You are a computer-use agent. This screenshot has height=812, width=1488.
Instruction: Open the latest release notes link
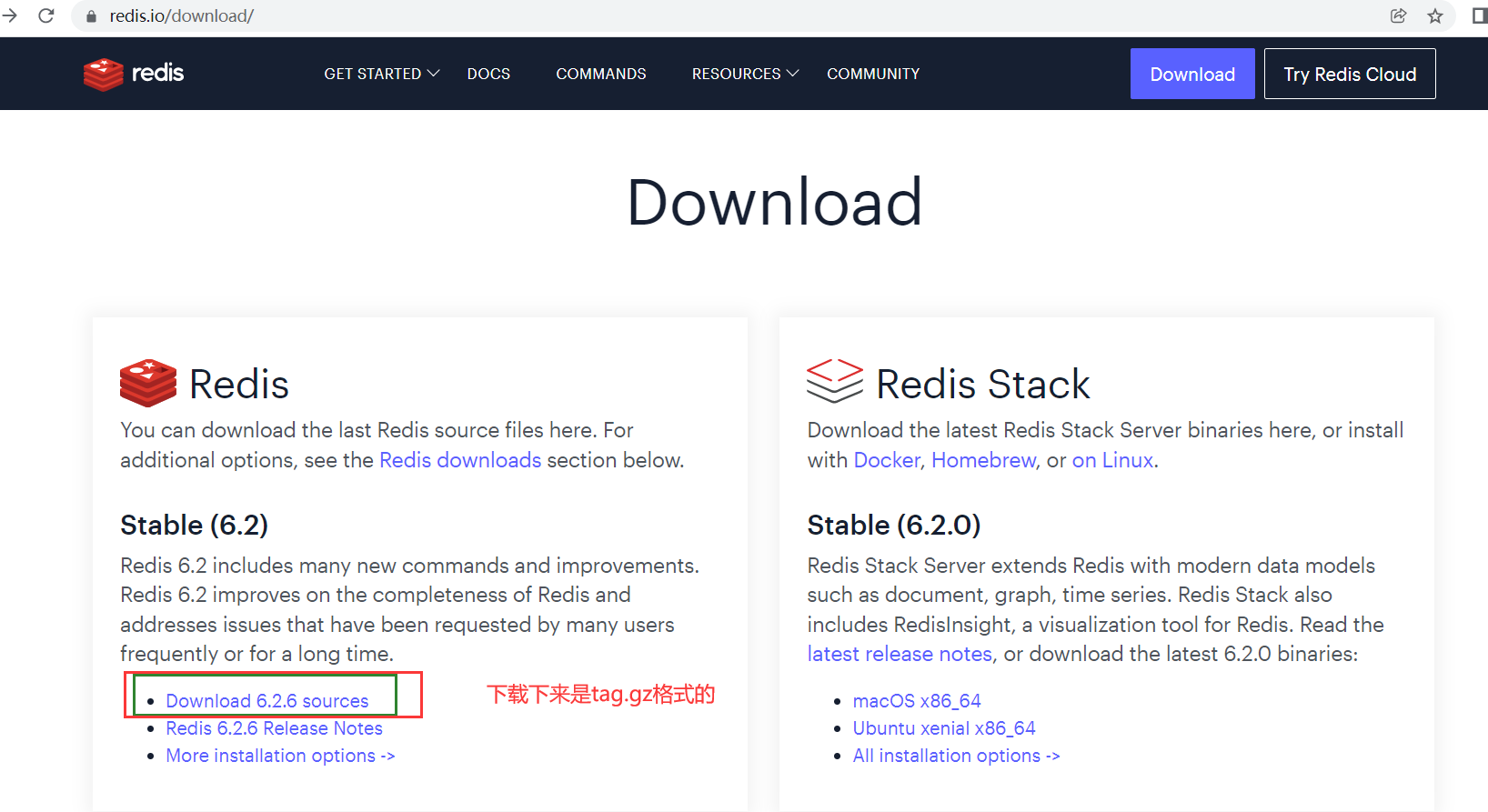(x=900, y=654)
